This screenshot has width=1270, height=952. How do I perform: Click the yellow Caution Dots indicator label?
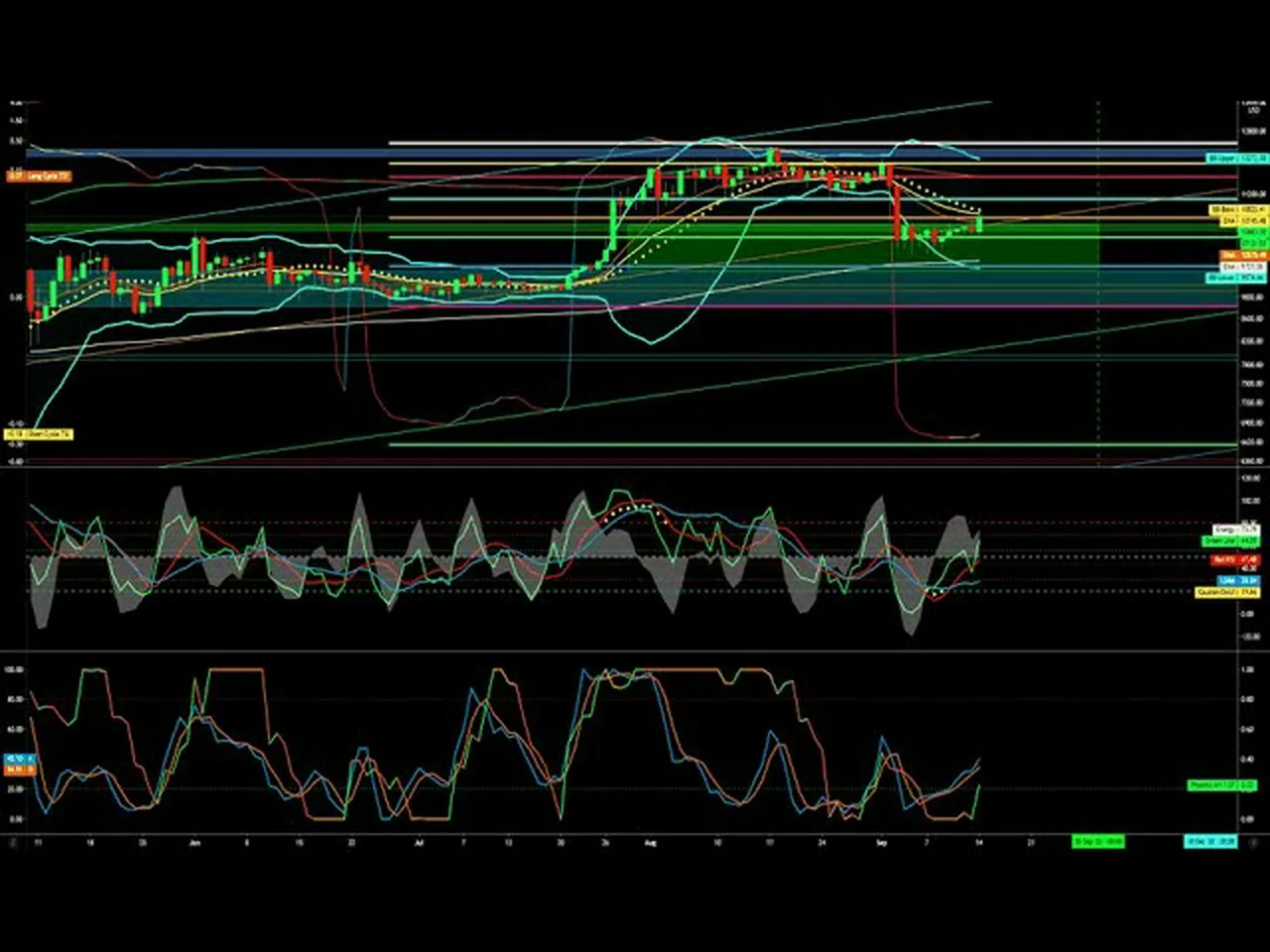1227,592
